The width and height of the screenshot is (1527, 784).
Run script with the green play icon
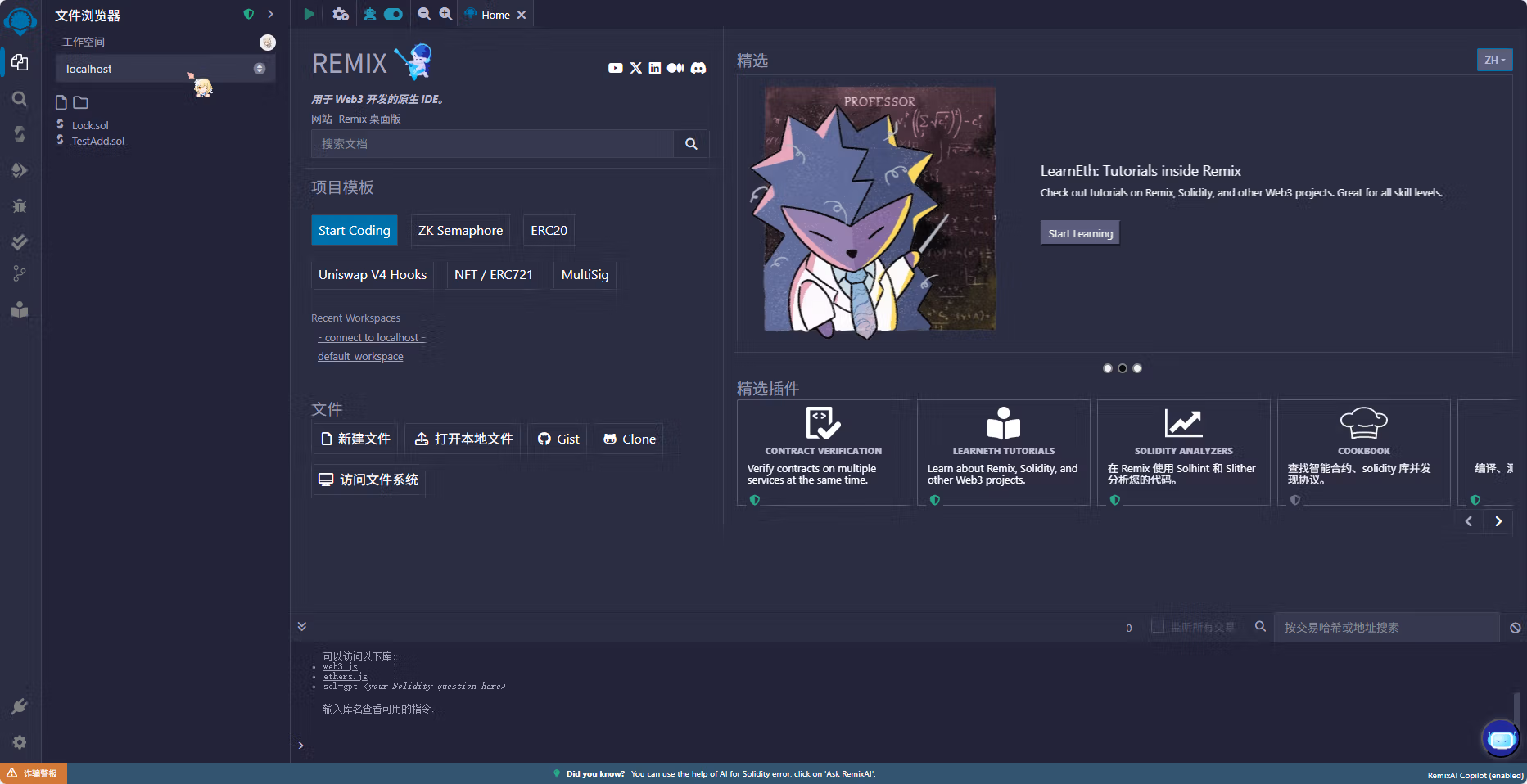click(309, 14)
